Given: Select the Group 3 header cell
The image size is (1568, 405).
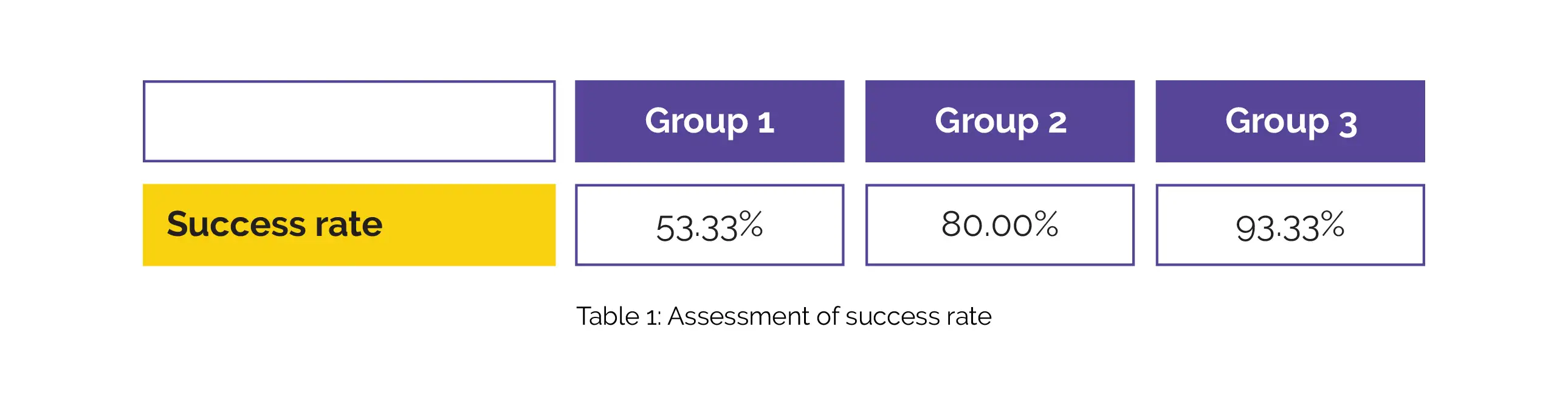Looking at the screenshot, I should [x=1290, y=121].
